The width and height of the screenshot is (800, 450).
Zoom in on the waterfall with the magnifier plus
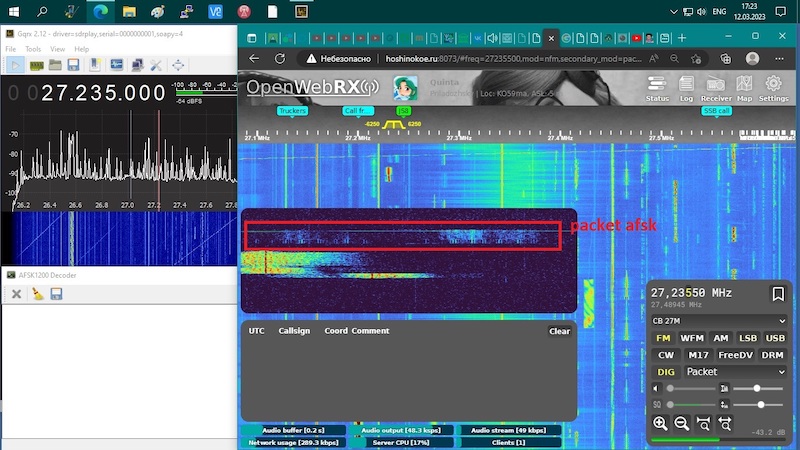coord(660,423)
